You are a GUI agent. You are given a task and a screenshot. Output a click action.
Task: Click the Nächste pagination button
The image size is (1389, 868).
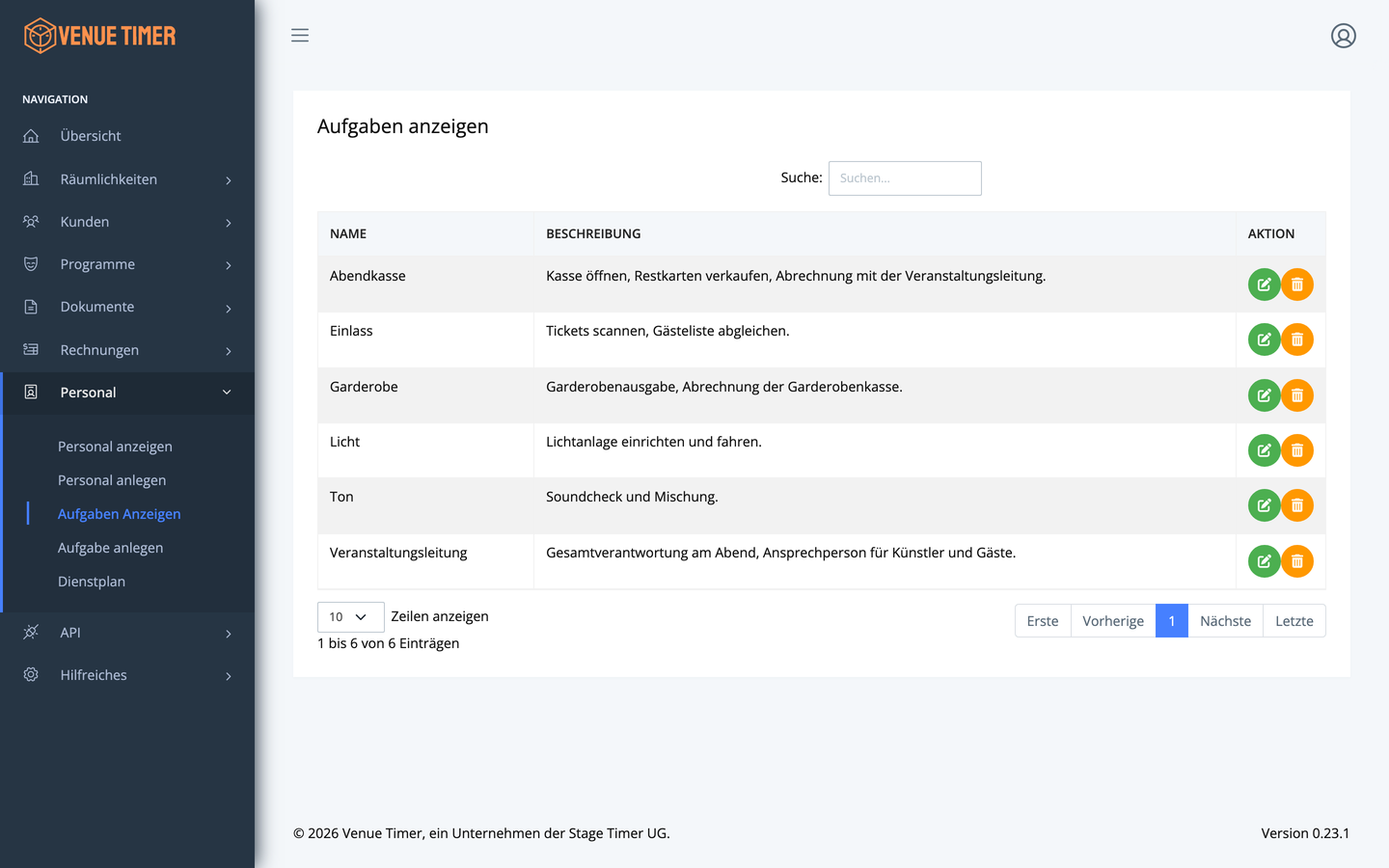(x=1225, y=621)
